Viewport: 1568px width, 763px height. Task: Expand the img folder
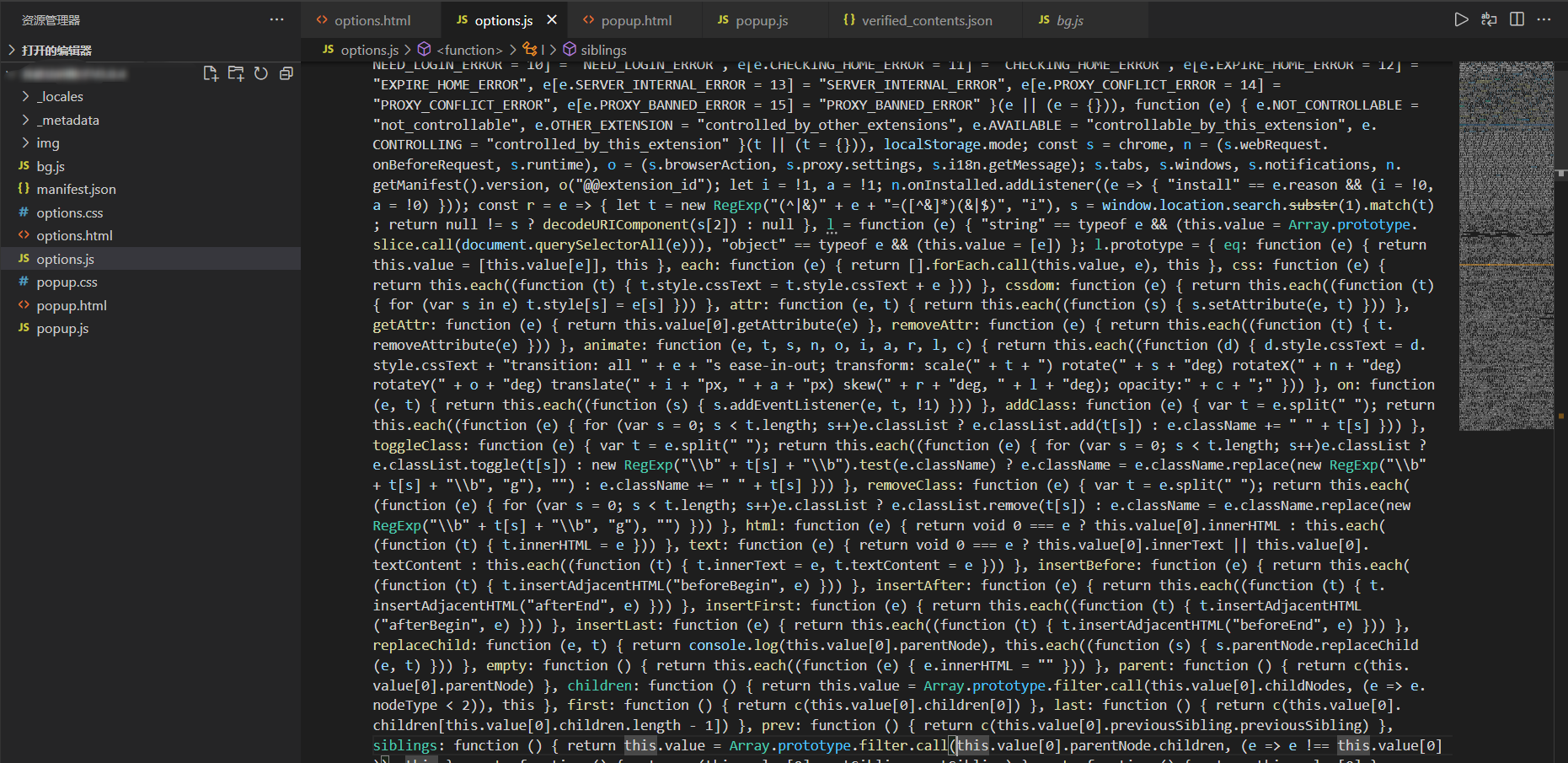[x=150, y=143]
